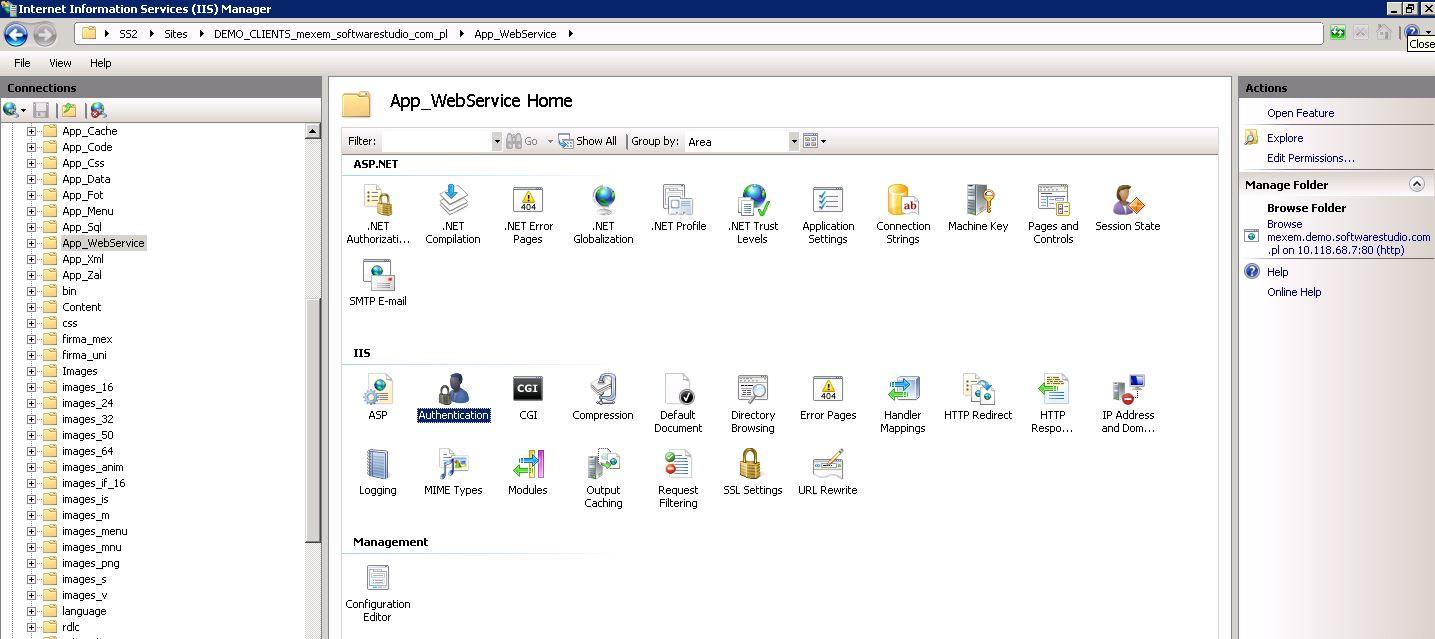The image size is (1435, 639).
Task: Open the Group by Area dropdown
Action: click(x=794, y=141)
